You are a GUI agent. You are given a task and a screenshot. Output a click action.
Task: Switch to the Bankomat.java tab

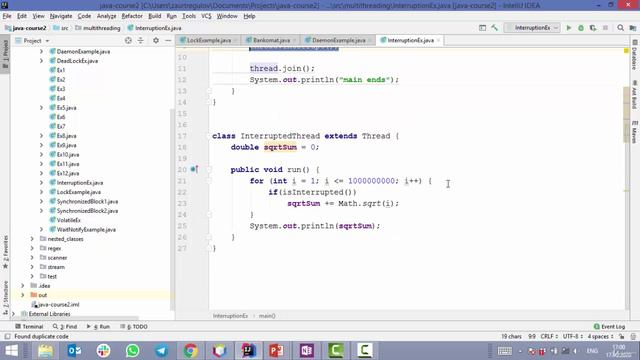pos(271,40)
